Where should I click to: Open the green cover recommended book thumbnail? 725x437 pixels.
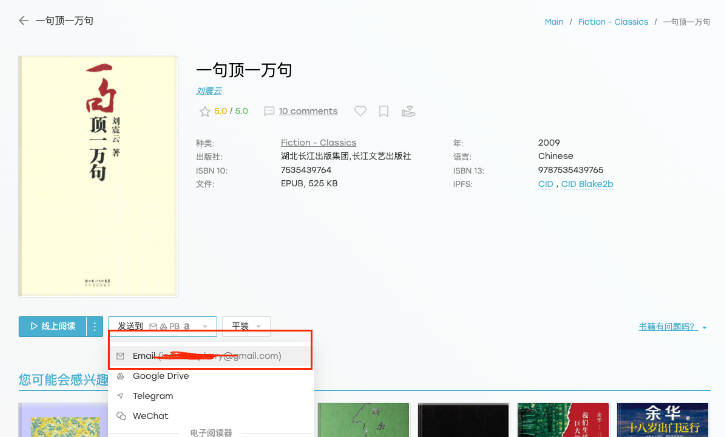coord(363,420)
